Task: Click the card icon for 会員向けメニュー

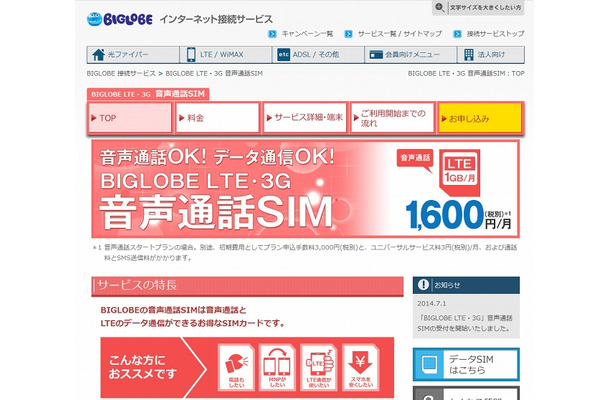Action: point(376,54)
